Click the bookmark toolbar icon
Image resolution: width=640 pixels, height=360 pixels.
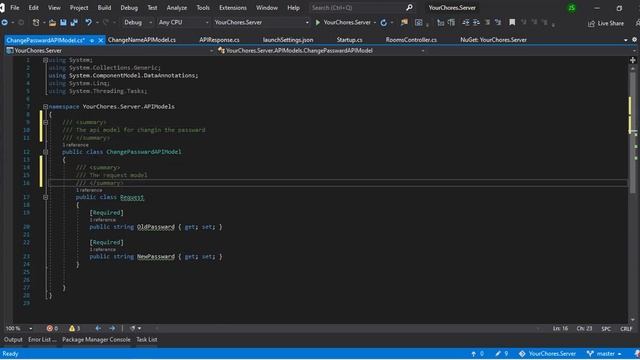click(x=512, y=22)
